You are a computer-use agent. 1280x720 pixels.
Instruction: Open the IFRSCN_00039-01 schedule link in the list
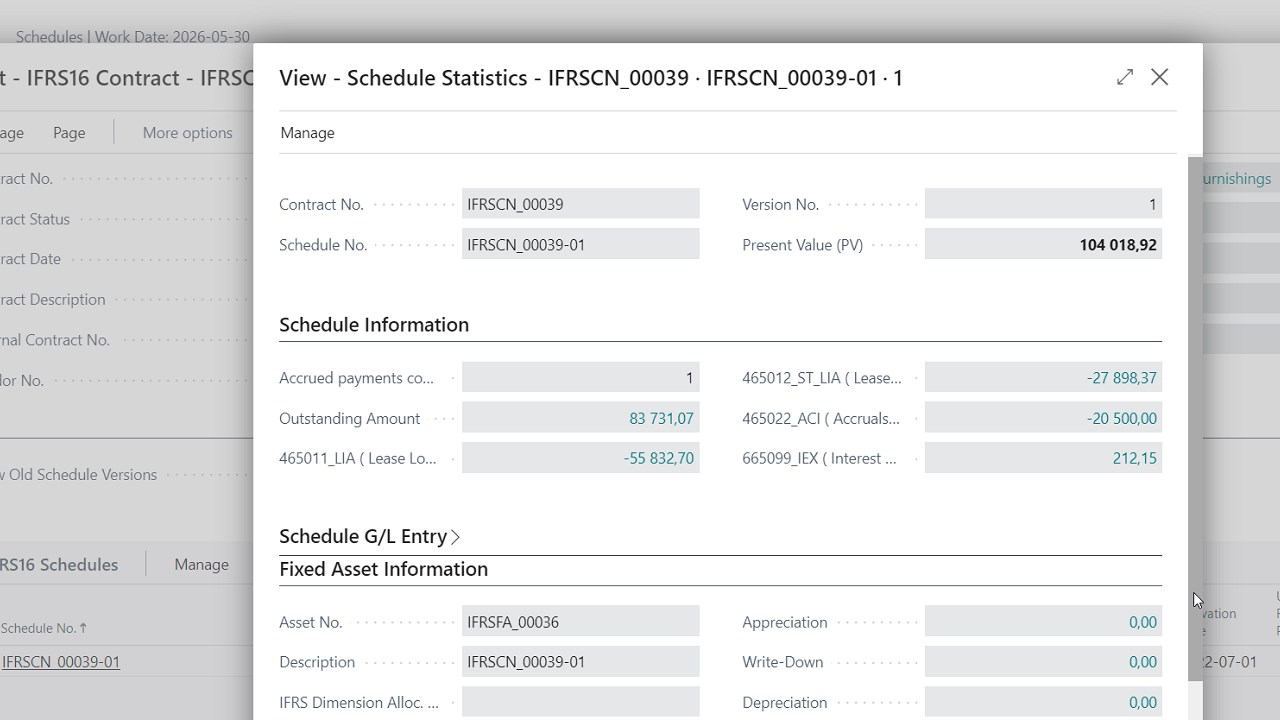(61, 662)
